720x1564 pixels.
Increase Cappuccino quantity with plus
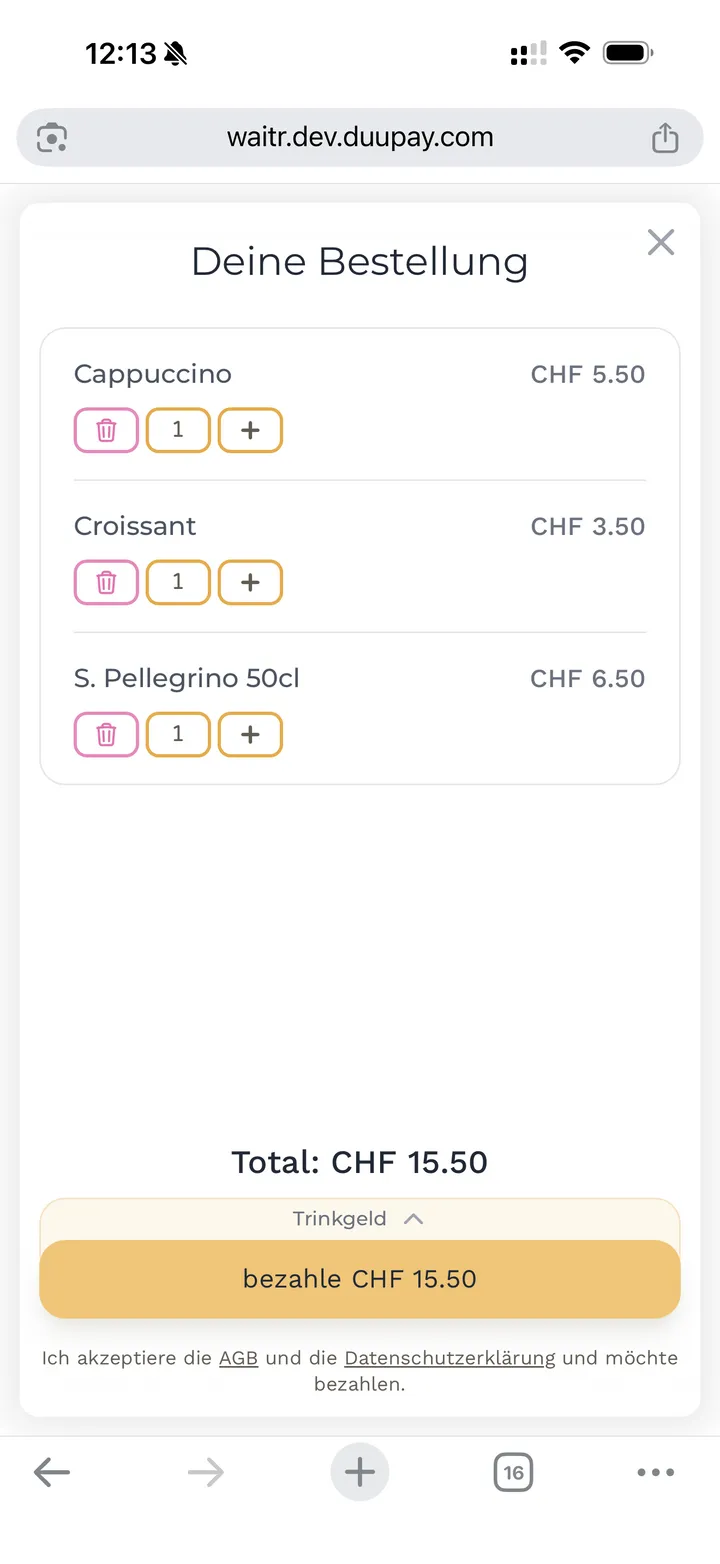(250, 431)
